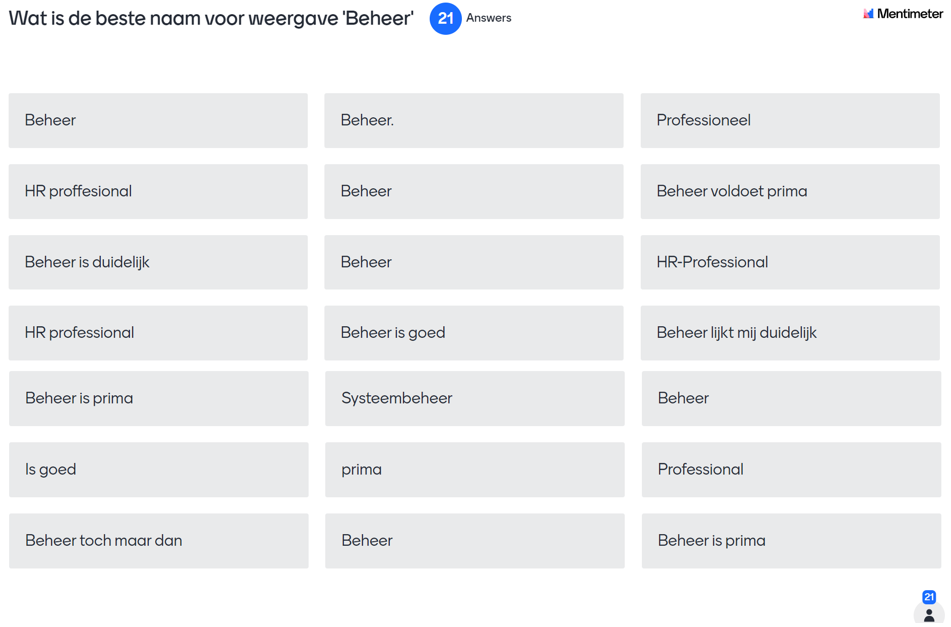Click the Mentimeter logo icon

(868, 14)
